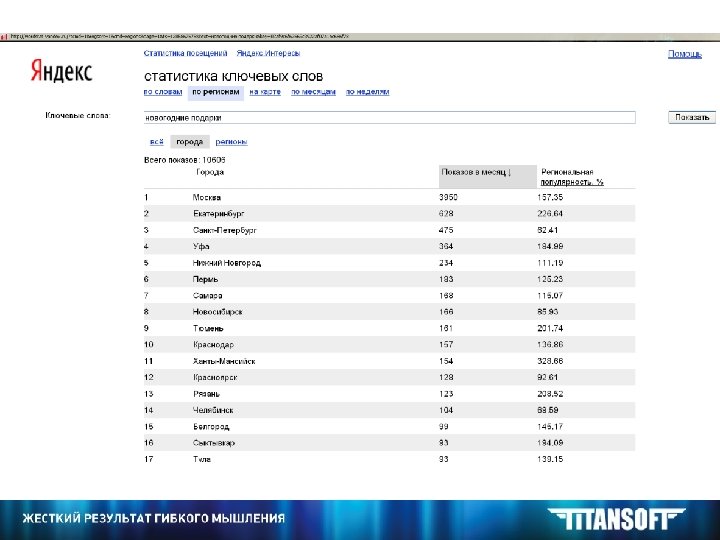Switch to the по неделям tab
The image size is (720, 540).
(367, 92)
